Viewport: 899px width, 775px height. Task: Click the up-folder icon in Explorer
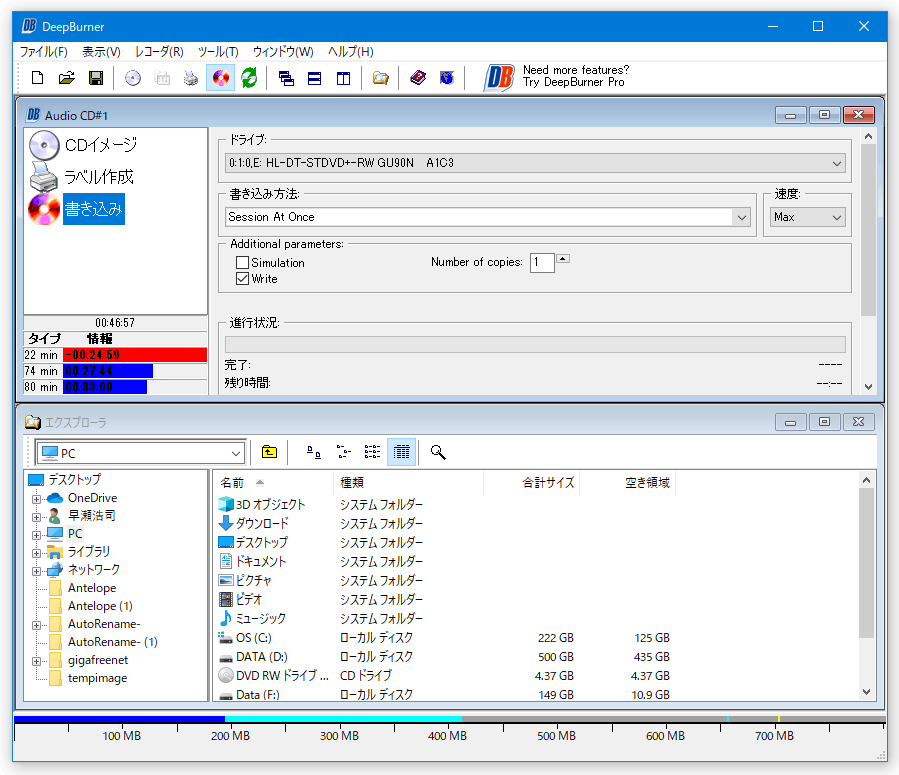(x=269, y=452)
